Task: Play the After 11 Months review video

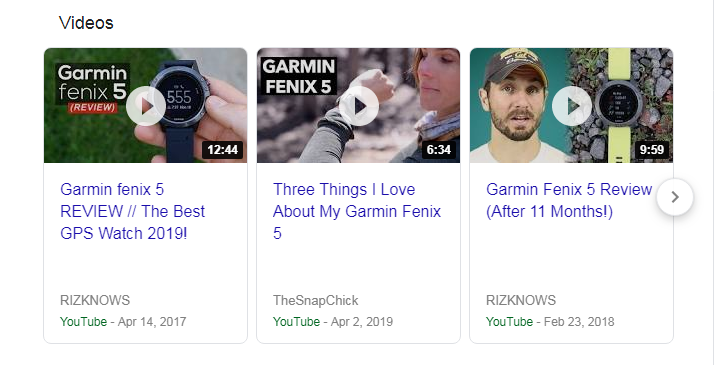Action: pyautogui.click(x=572, y=106)
